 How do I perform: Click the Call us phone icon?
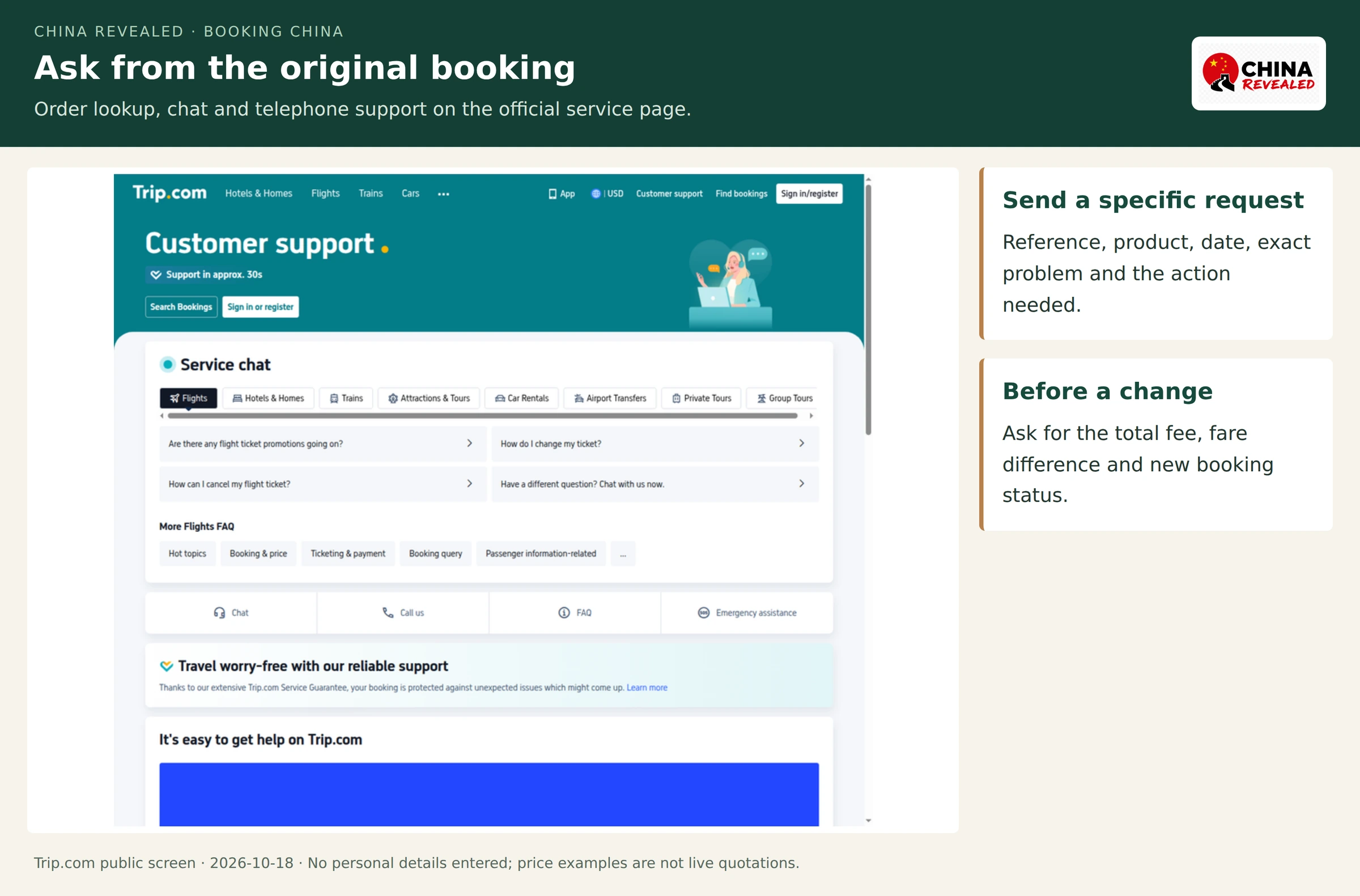(388, 613)
